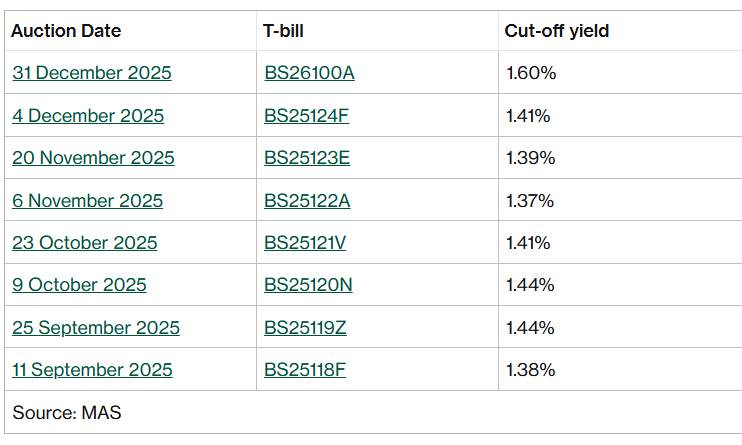The height and width of the screenshot is (445, 742).
Task: Click the 1.60% cut-off yield cell
Action: coord(531,73)
